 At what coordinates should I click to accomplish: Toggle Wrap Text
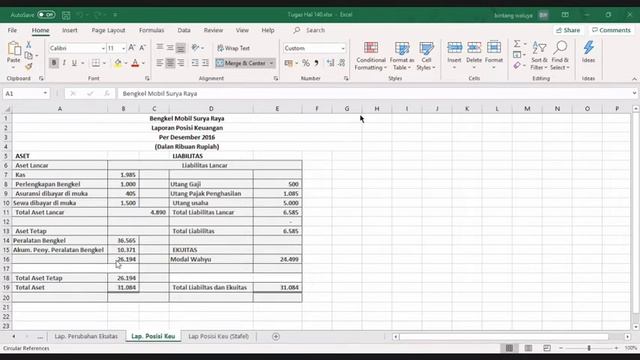pos(233,48)
